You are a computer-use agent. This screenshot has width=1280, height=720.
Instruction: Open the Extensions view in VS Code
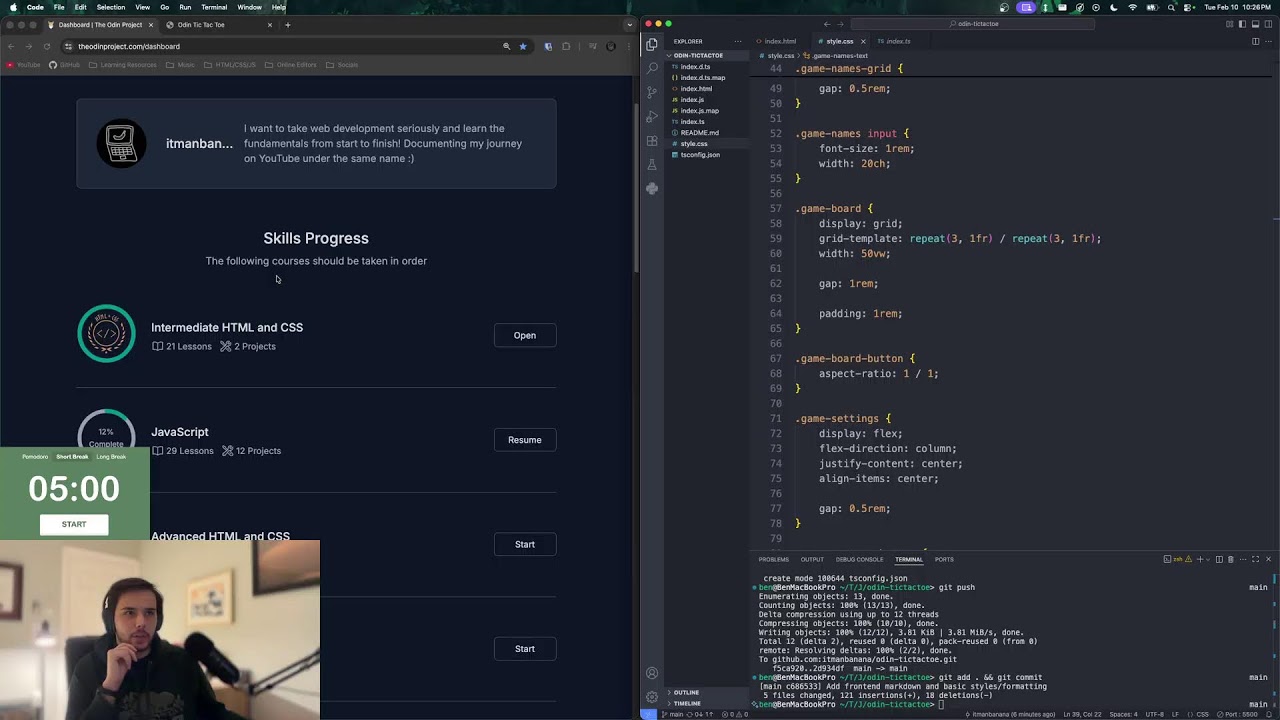pyautogui.click(x=652, y=140)
